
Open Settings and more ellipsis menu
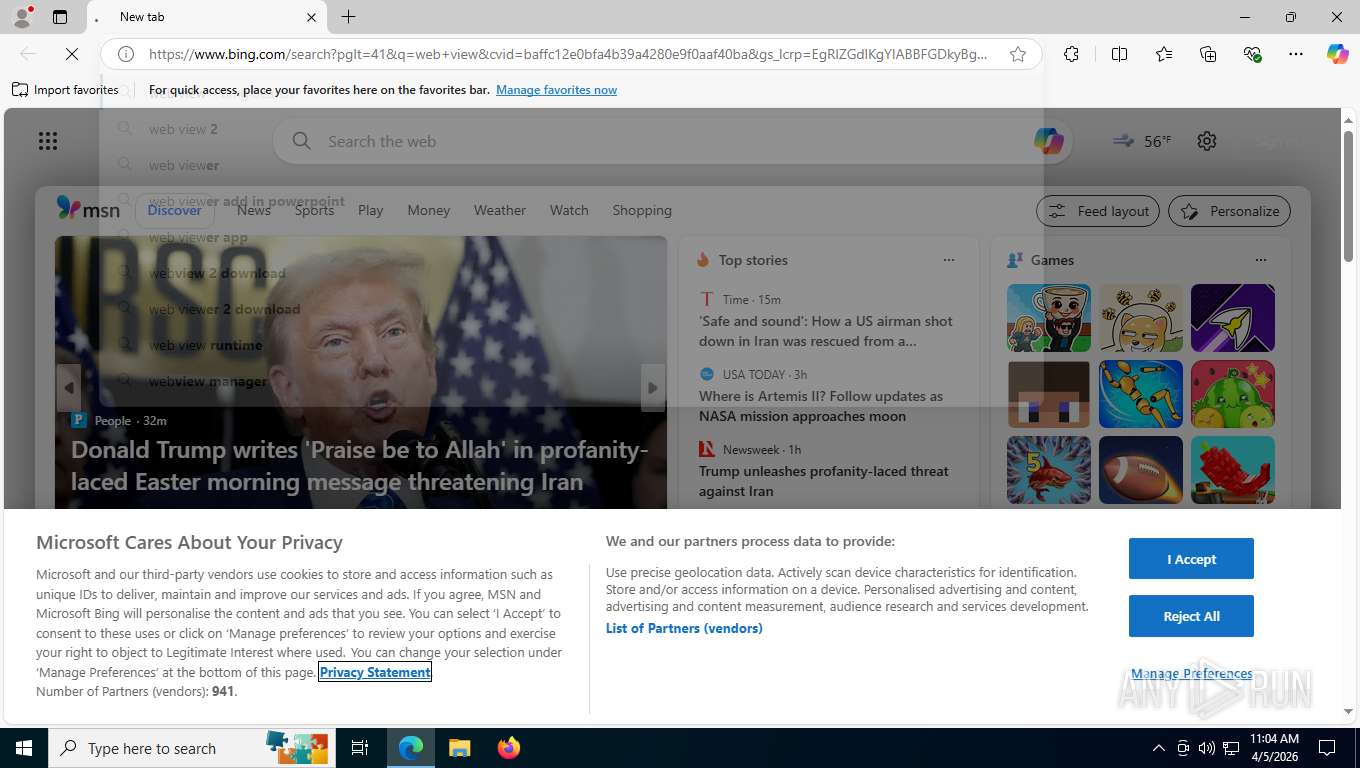tap(1296, 54)
